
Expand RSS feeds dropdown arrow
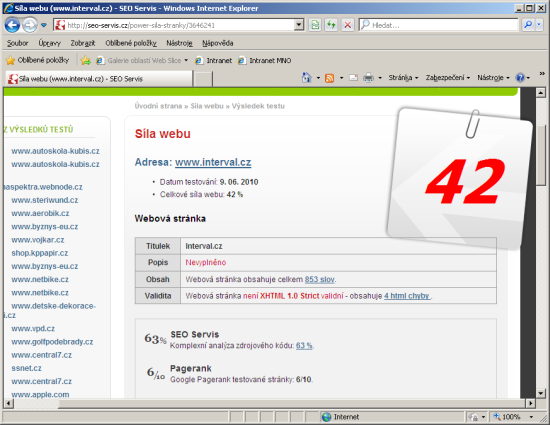pyautogui.click(x=341, y=78)
